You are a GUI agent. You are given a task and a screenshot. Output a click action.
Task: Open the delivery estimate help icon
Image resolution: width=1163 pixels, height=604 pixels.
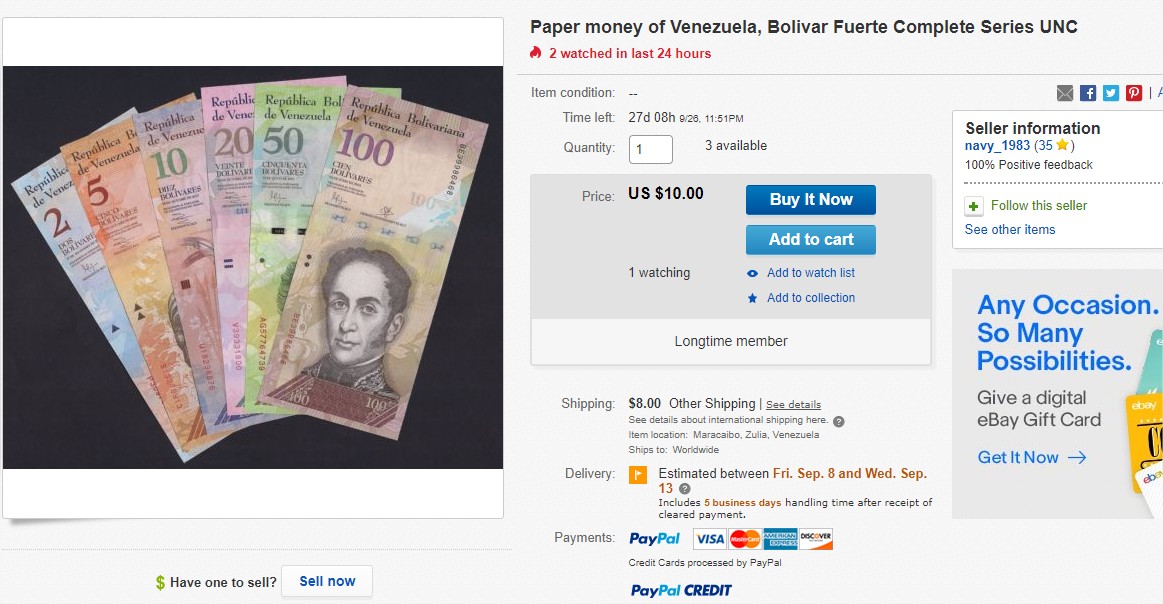(x=685, y=489)
